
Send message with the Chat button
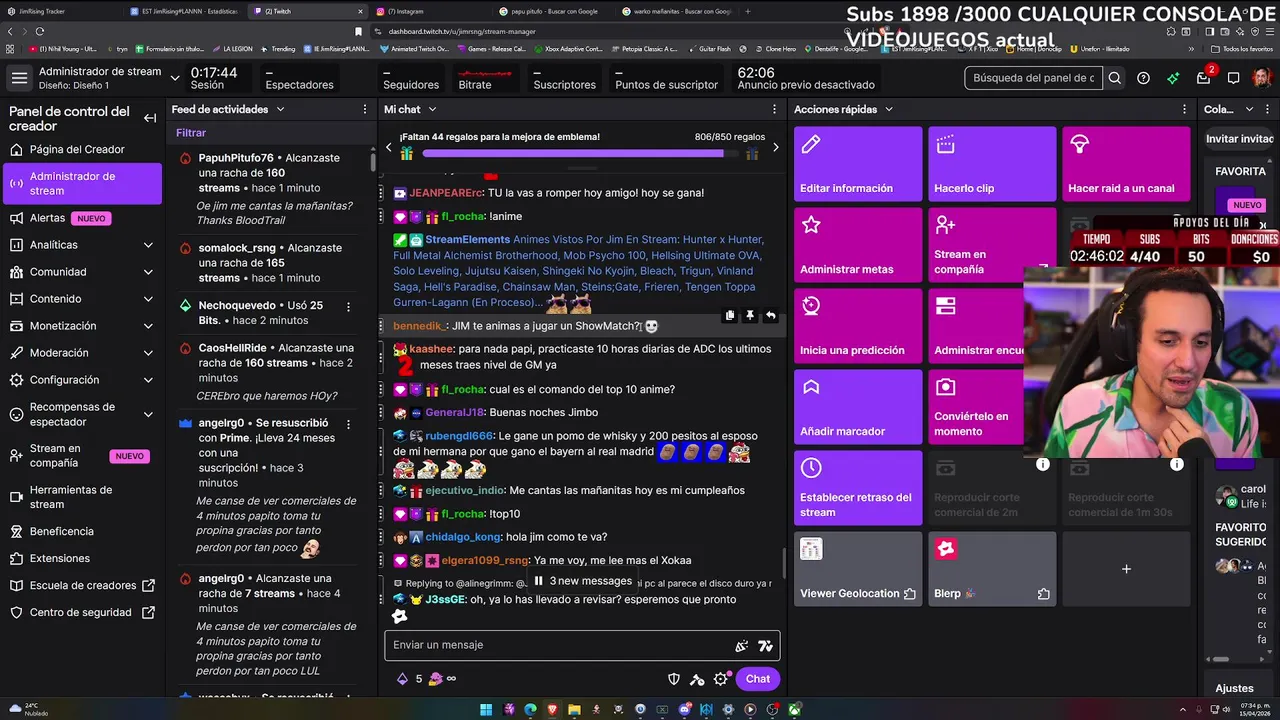[x=758, y=679]
